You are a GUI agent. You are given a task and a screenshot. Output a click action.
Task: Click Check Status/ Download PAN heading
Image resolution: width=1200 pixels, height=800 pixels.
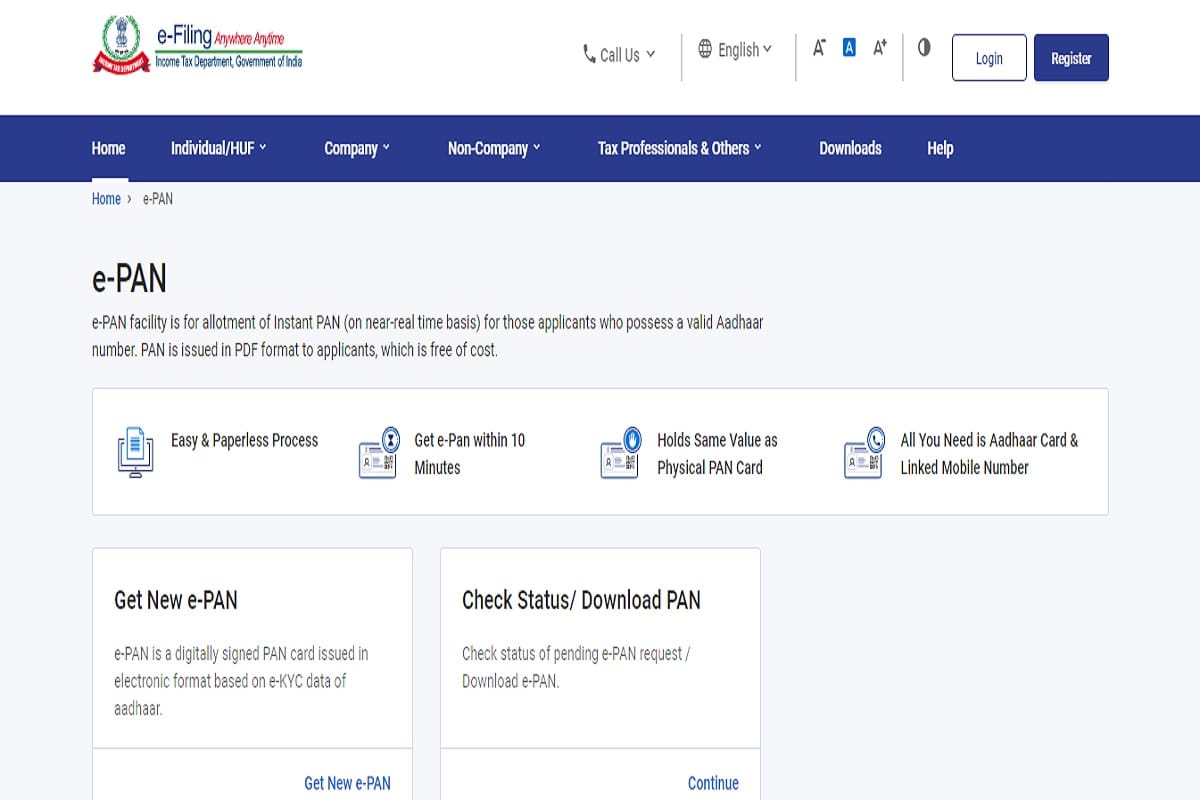coord(581,600)
